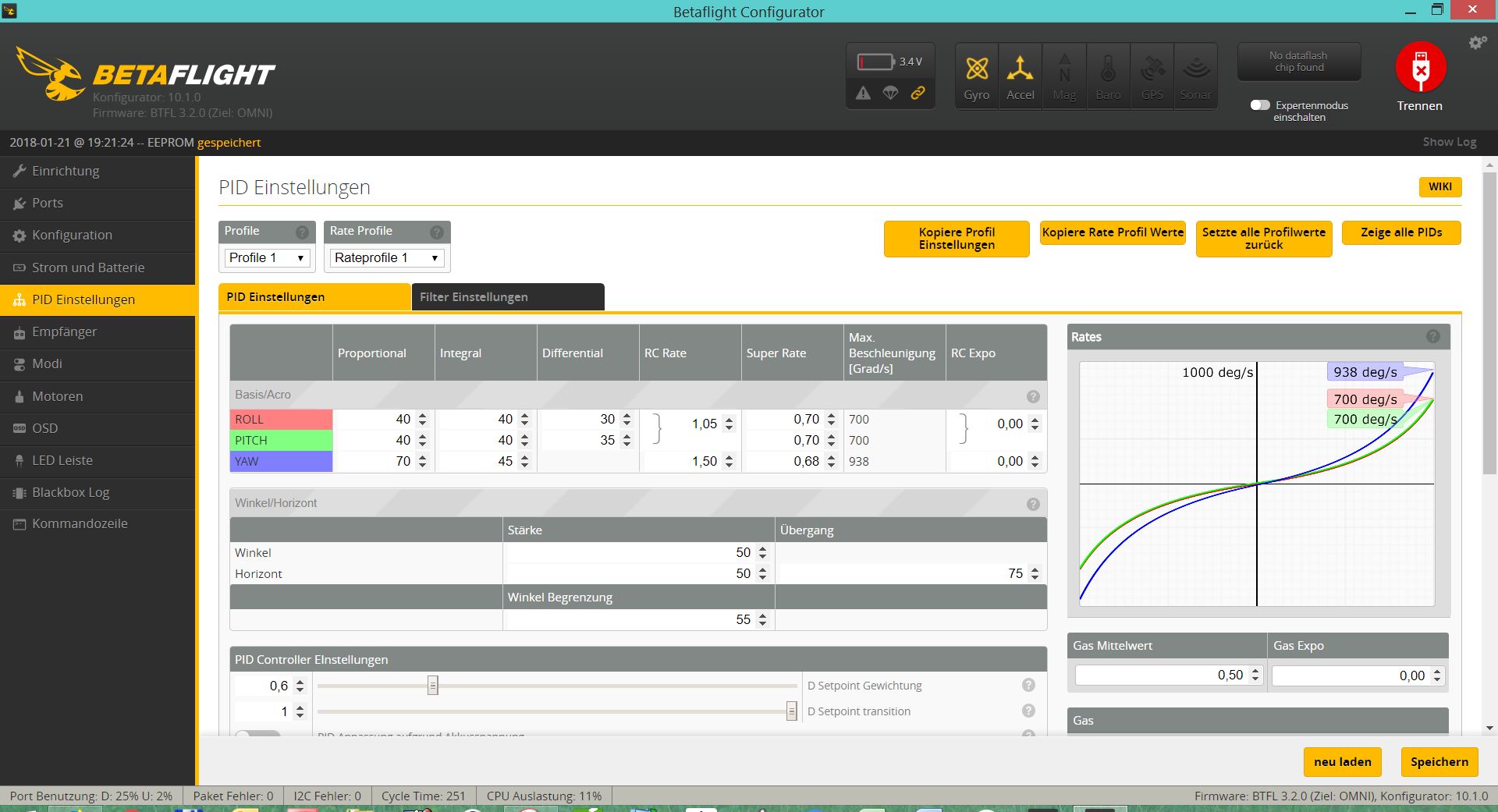
Task: Click the D Setpoint Gewichtung slider handle
Action: tap(432, 686)
